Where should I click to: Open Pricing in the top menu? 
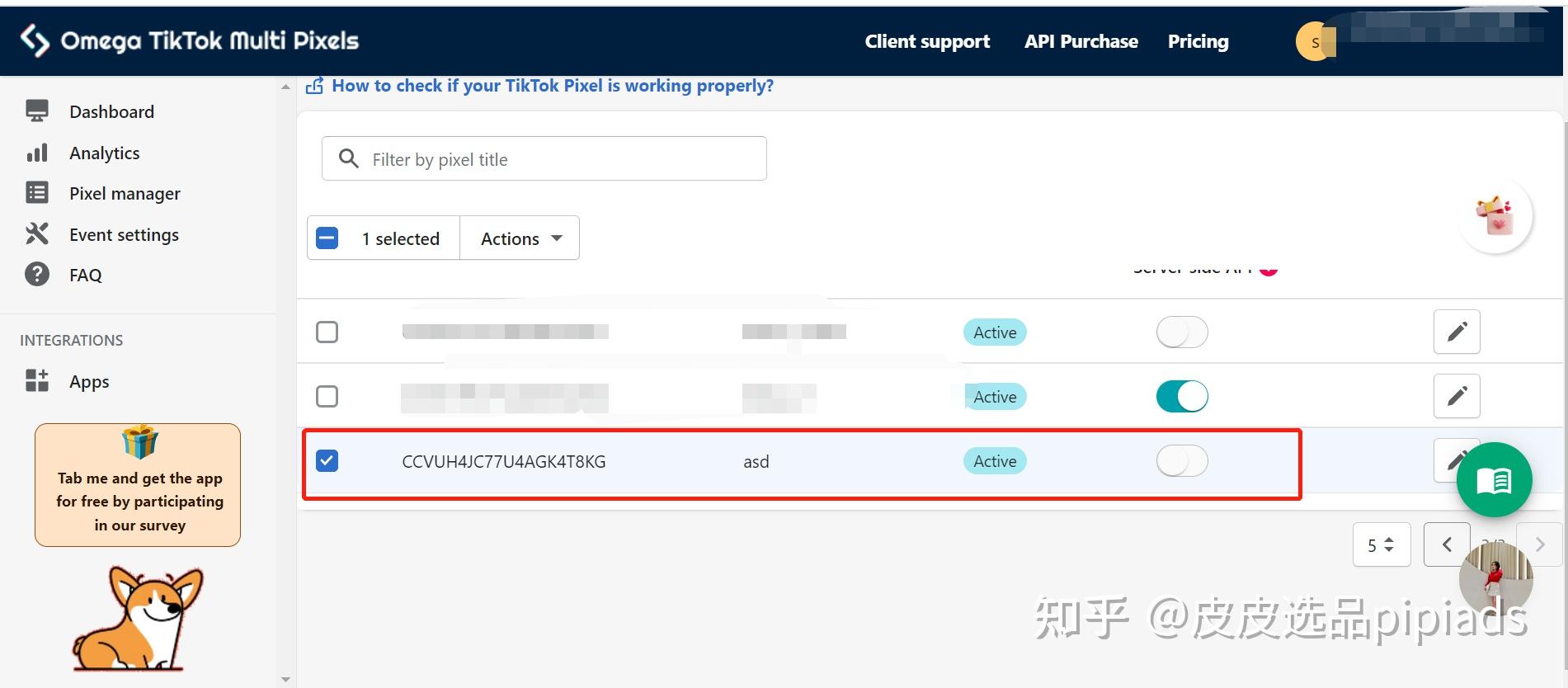1198,41
